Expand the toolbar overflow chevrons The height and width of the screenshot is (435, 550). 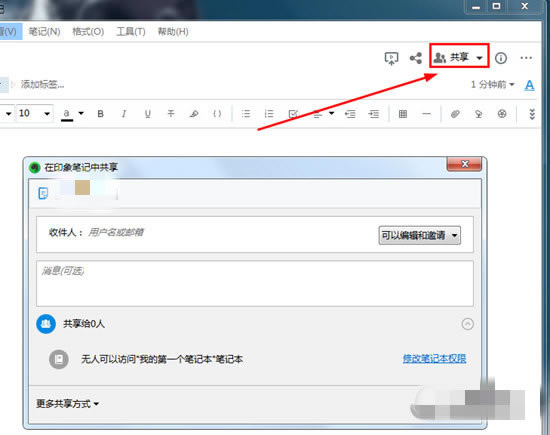(532, 114)
